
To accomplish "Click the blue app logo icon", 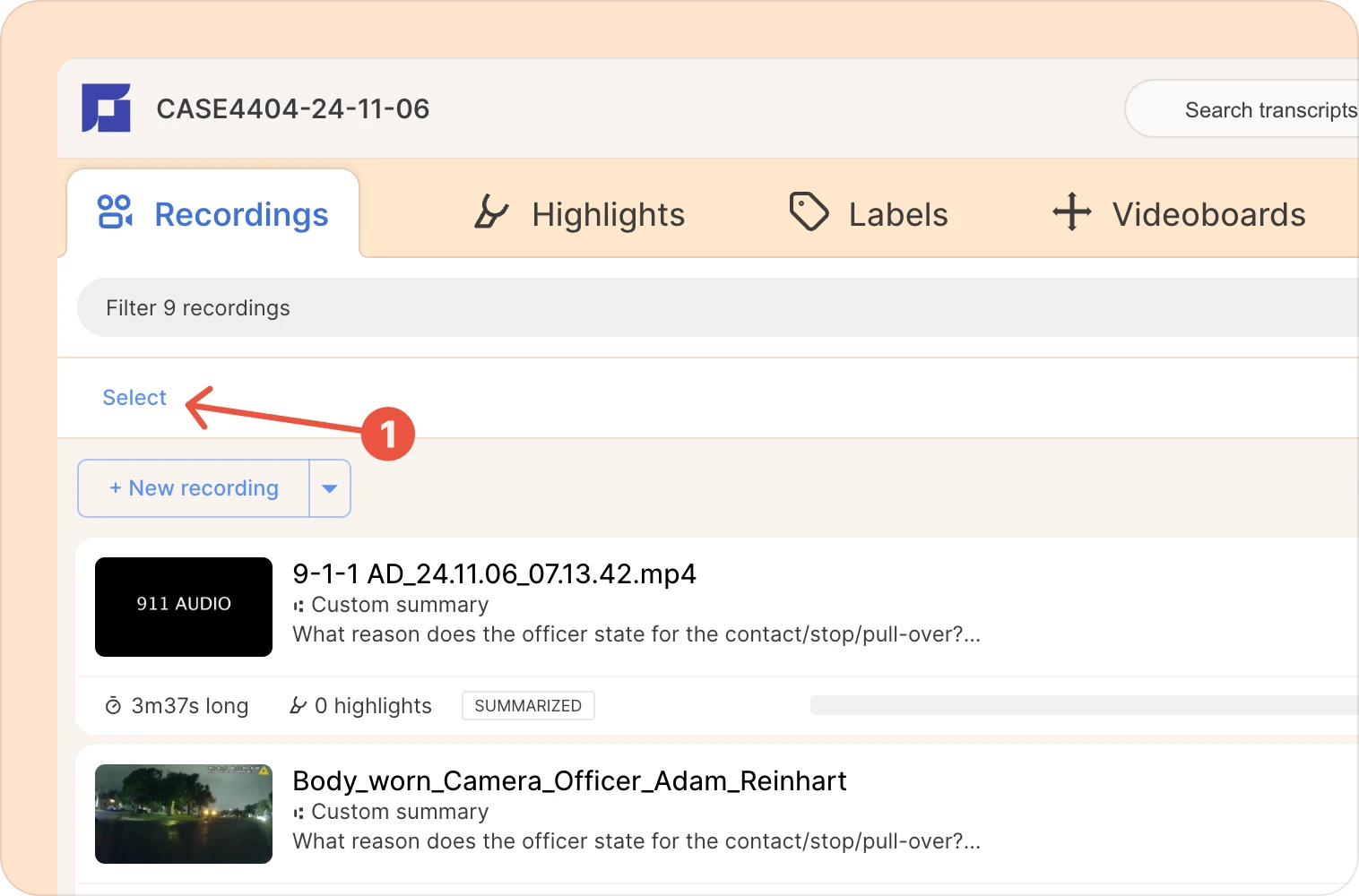I will 106,108.
